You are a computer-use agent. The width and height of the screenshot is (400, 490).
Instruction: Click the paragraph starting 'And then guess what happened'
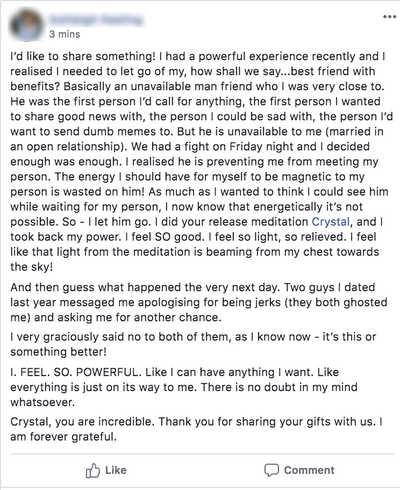pyautogui.click(x=199, y=302)
